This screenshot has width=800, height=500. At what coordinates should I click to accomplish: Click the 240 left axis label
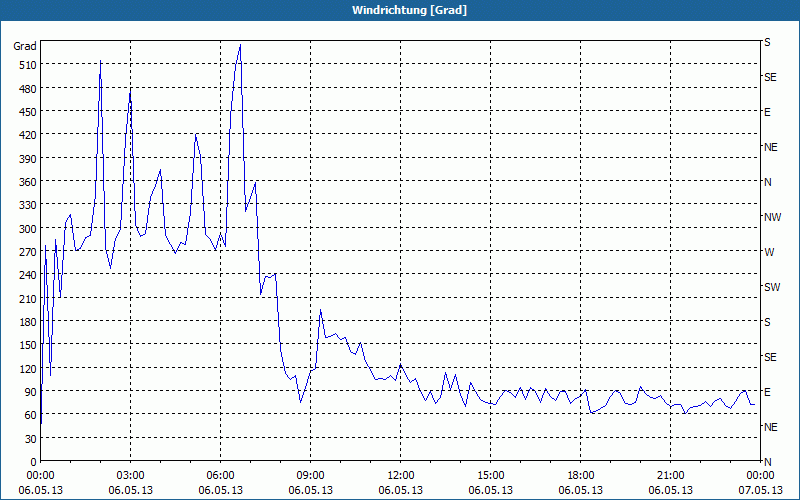[x=28, y=276]
